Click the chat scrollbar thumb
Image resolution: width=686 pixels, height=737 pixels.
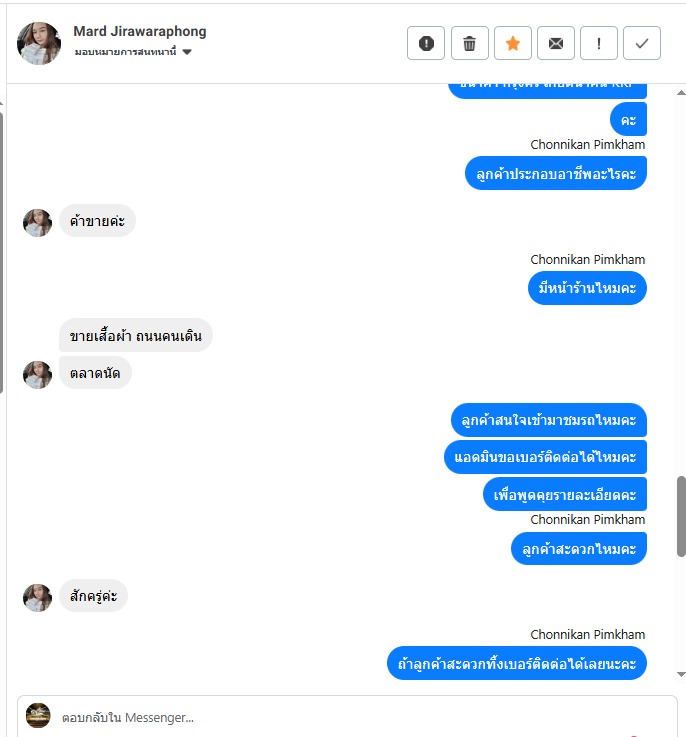(681, 516)
